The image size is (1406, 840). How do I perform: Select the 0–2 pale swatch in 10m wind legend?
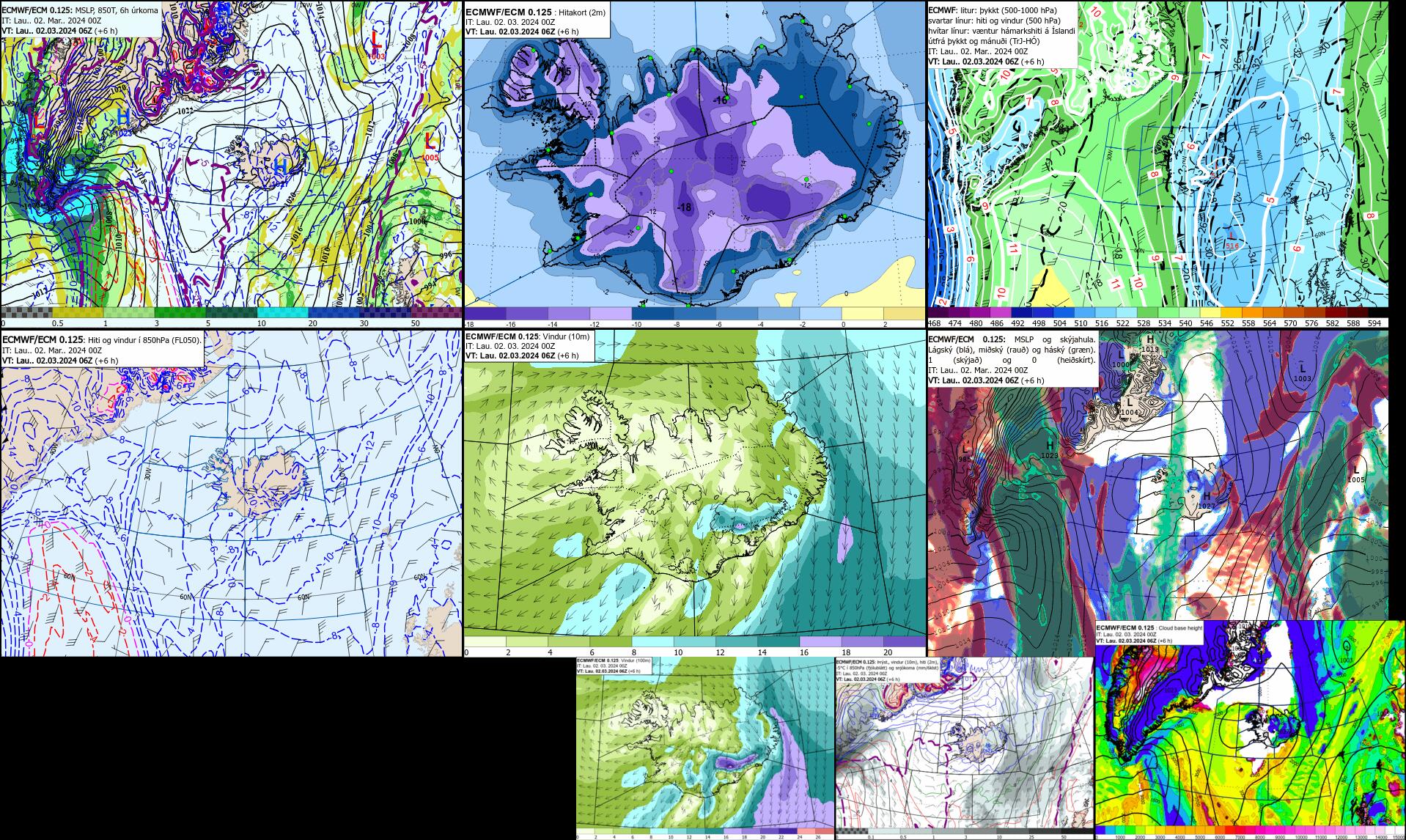(486, 641)
